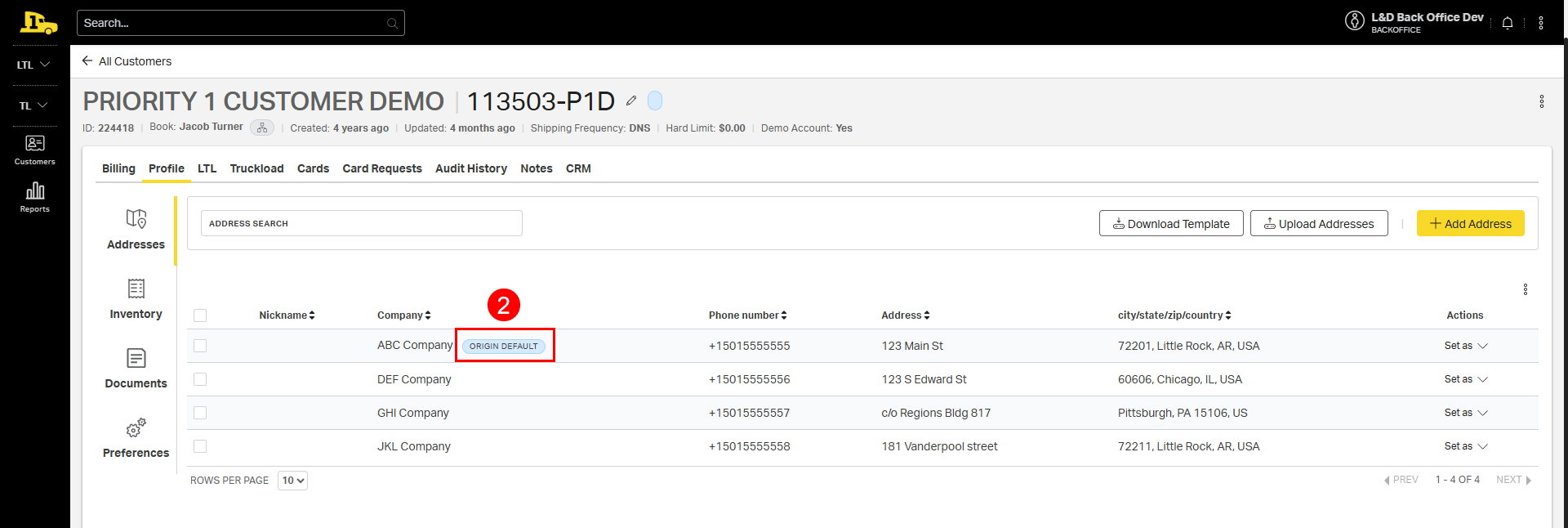Screen dimensions: 1568x528
Task: Open the Preferences section
Action: point(136,439)
